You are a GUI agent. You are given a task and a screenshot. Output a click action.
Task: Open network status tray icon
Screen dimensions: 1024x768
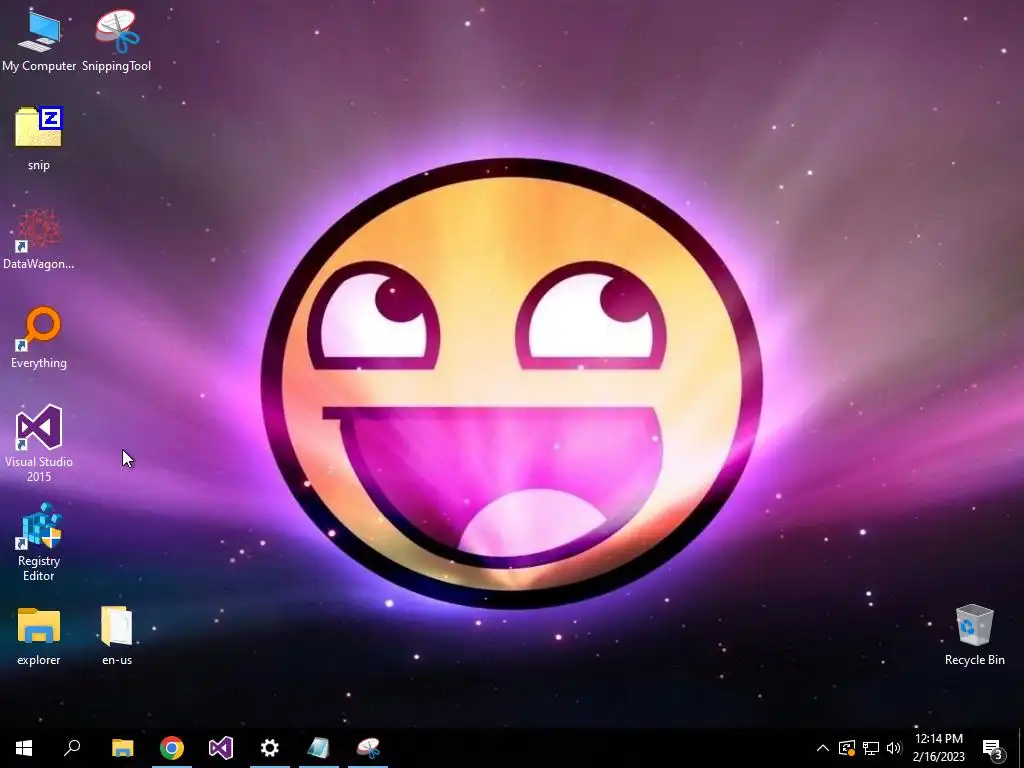[871, 748]
